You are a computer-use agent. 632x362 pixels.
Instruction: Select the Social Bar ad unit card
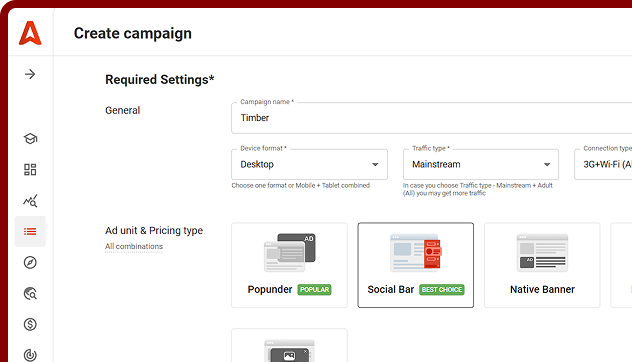click(416, 265)
